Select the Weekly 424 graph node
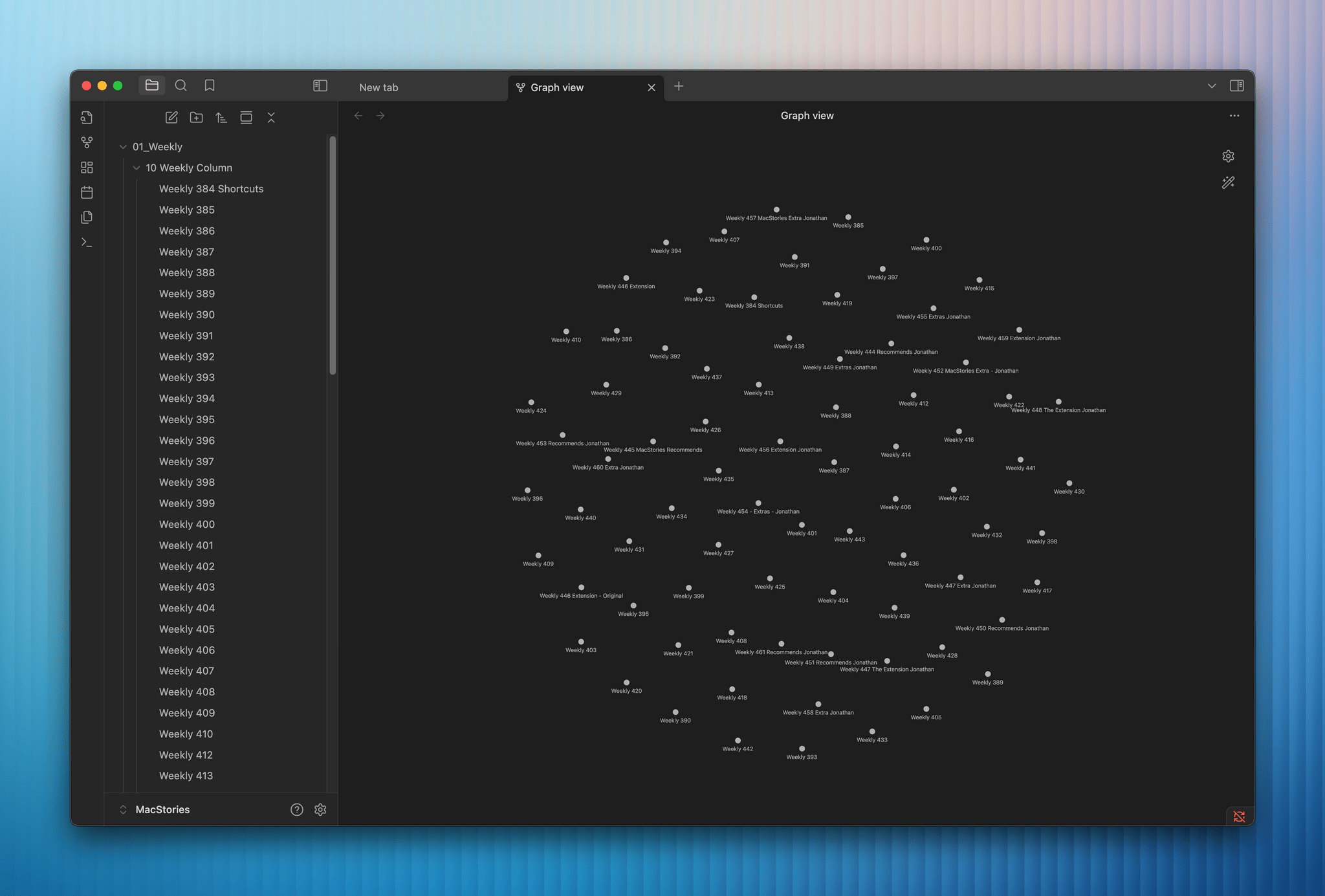The height and width of the screenshot is (896, 1325). tap(531, 402)
